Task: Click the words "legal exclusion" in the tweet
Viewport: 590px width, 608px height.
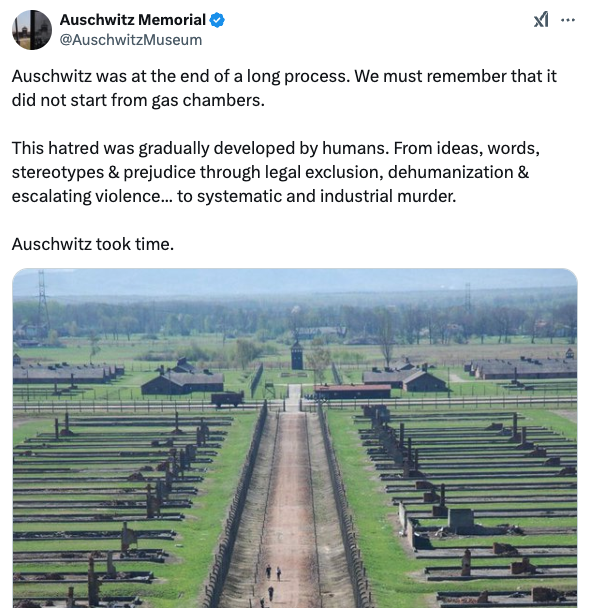Action: (x=324, y=173)
